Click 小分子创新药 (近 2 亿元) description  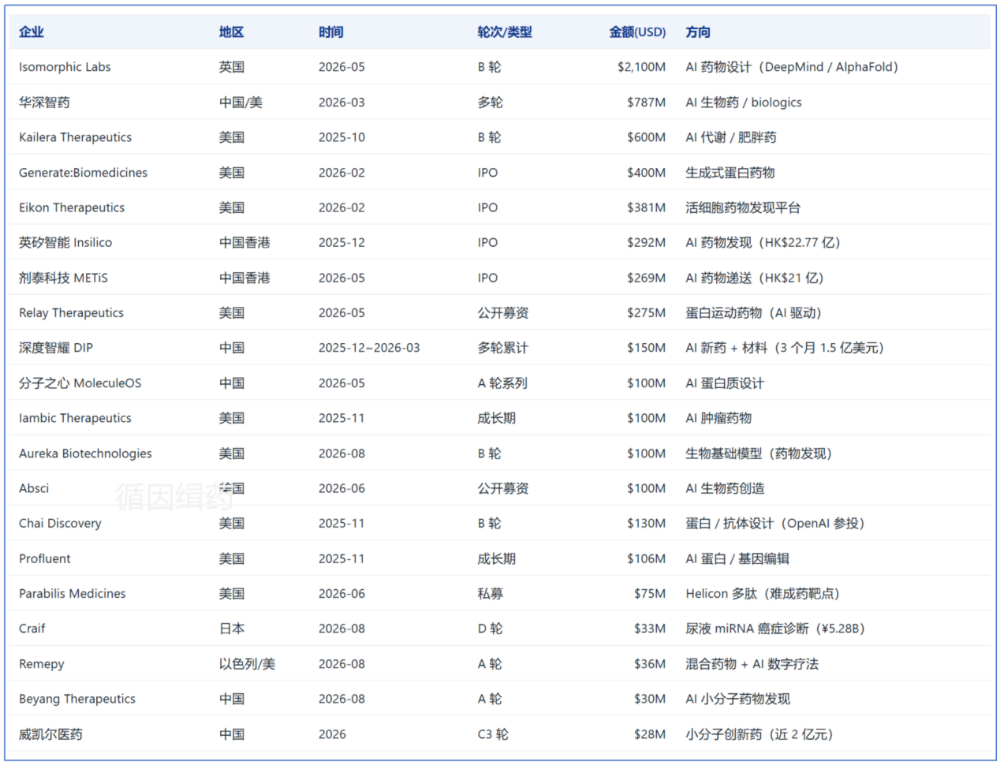(759, 734)
